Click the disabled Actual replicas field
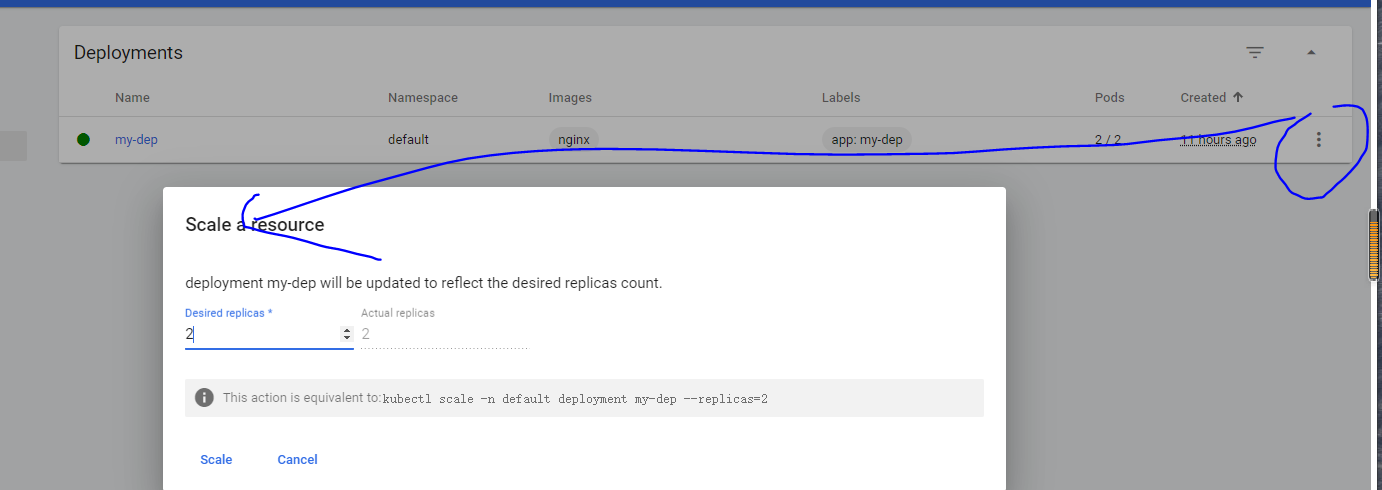This screenshot has width=1382, height=490. click(x=444, y=335)
